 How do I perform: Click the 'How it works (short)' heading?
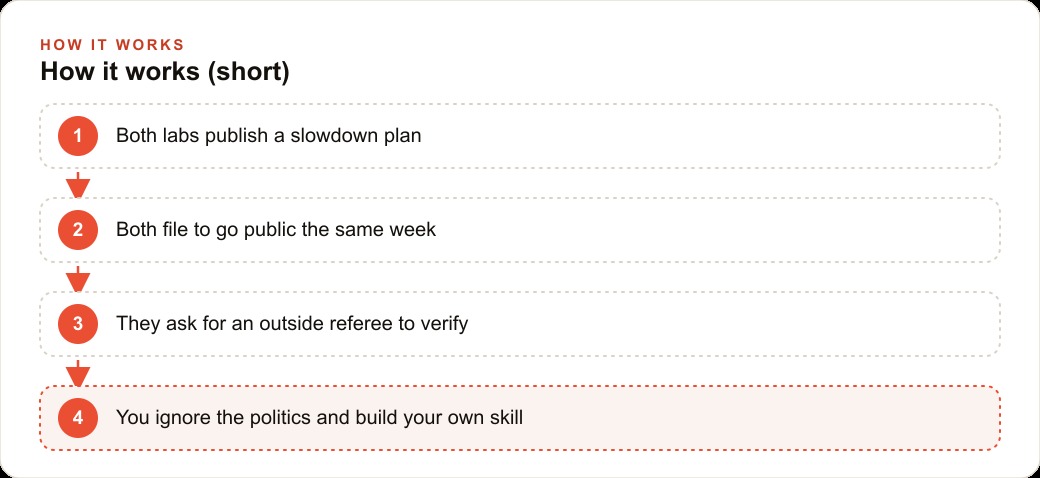[x=165, y=72]
